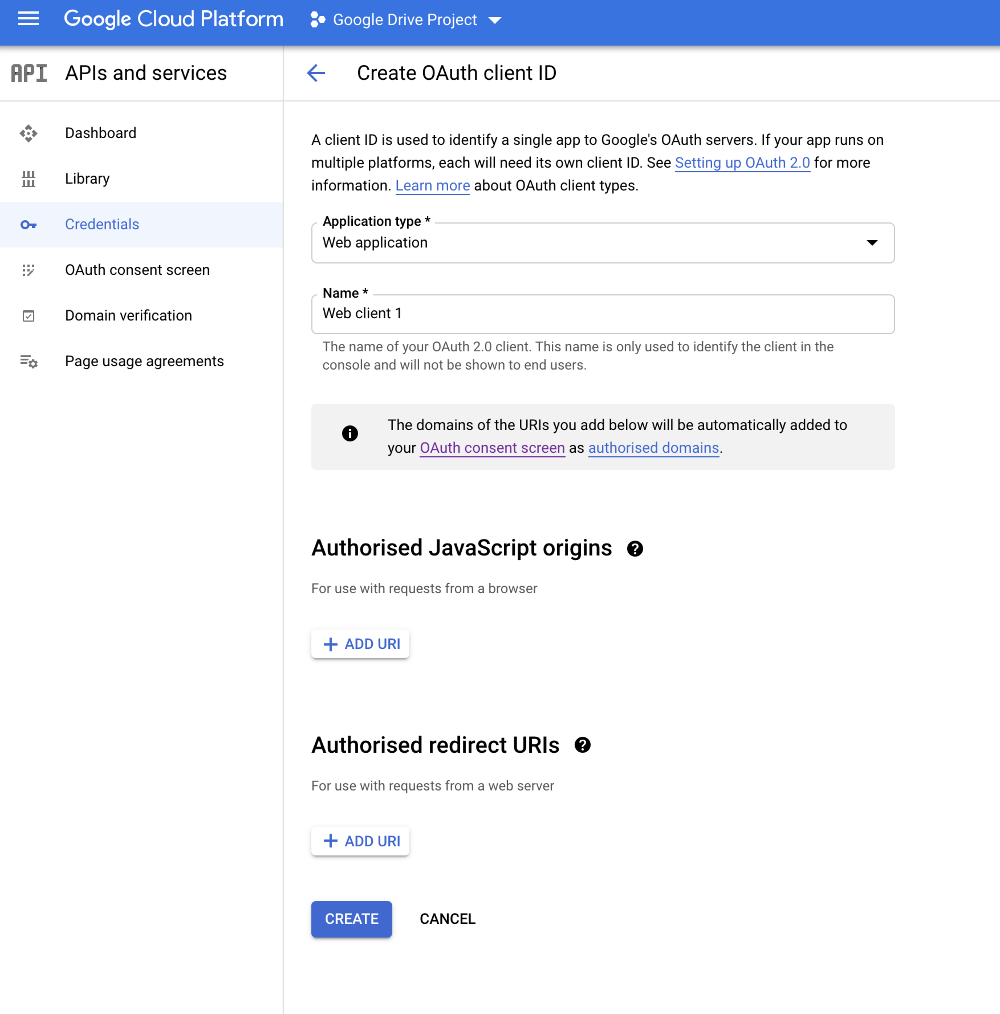Click the OAuth consent screen icon
This screenshot has height=1014, width=1000.
pyautogui.click(x=28, y=270)
